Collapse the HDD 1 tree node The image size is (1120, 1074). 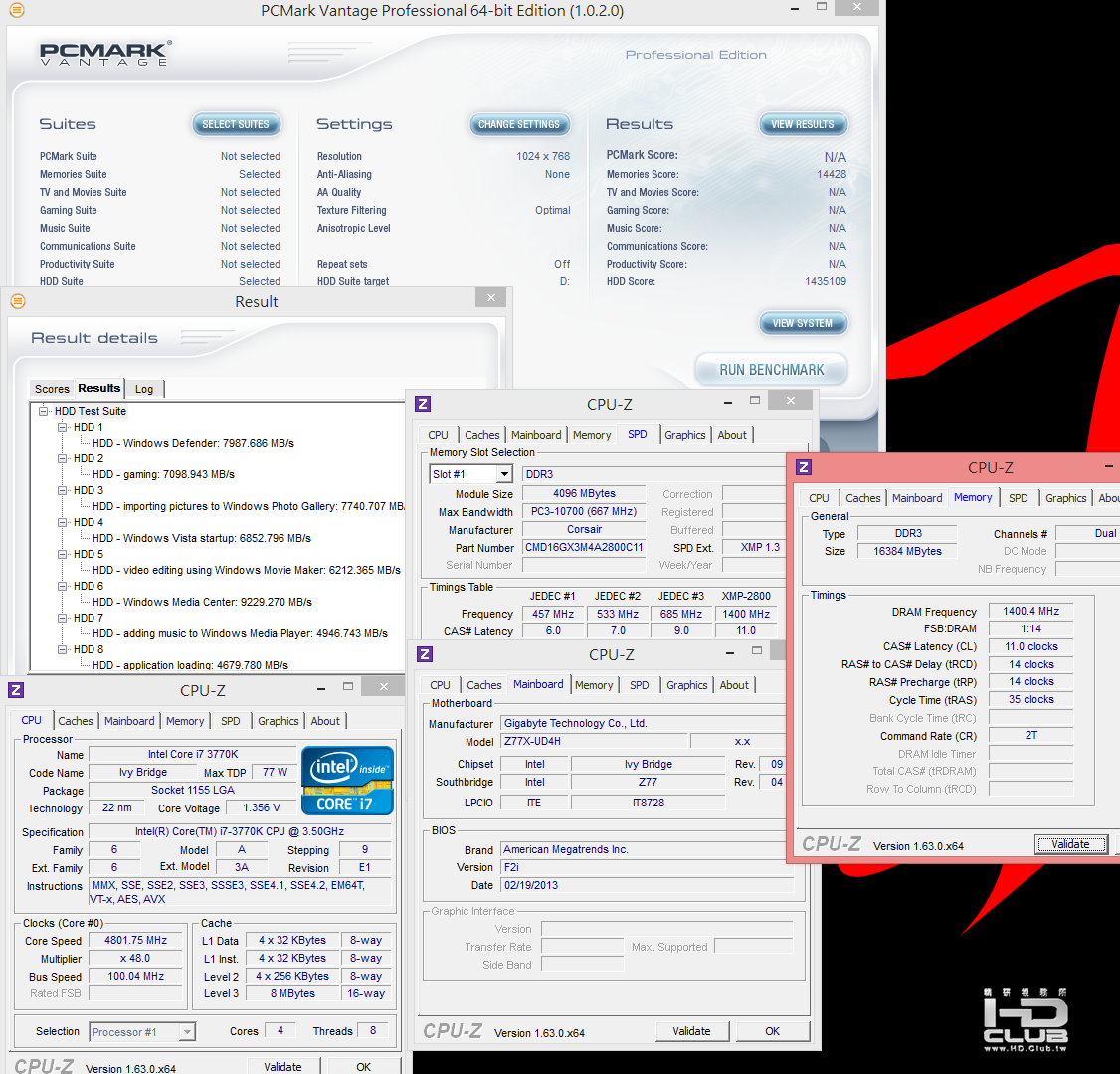coord(63,427)
